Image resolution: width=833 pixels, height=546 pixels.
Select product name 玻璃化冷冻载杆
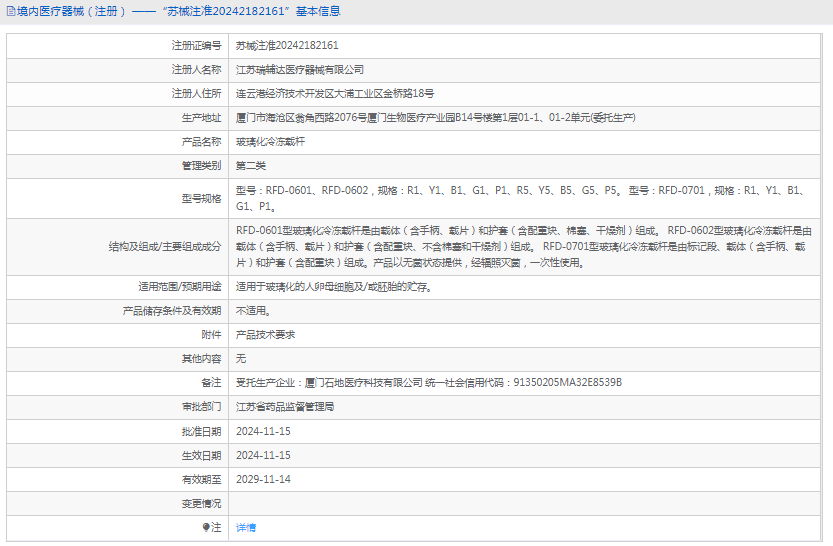[x=270, y=142]
